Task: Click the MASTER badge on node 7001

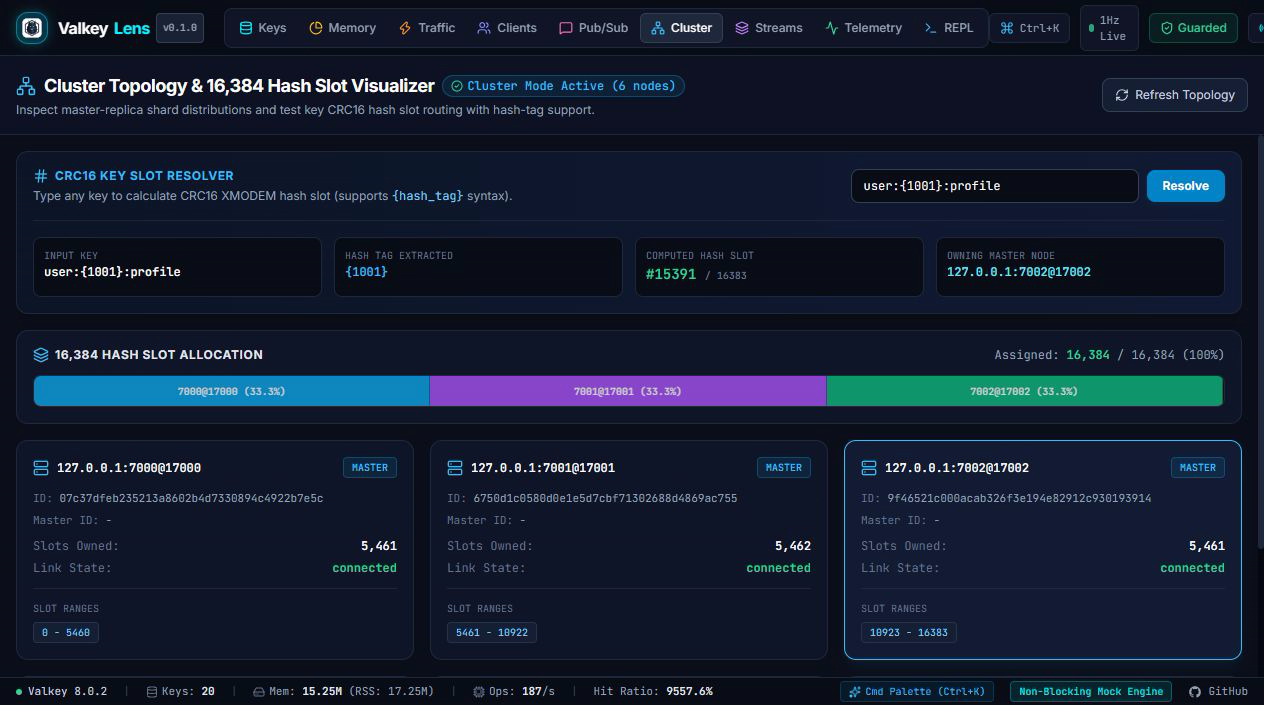Action: (x=784, y=467)
